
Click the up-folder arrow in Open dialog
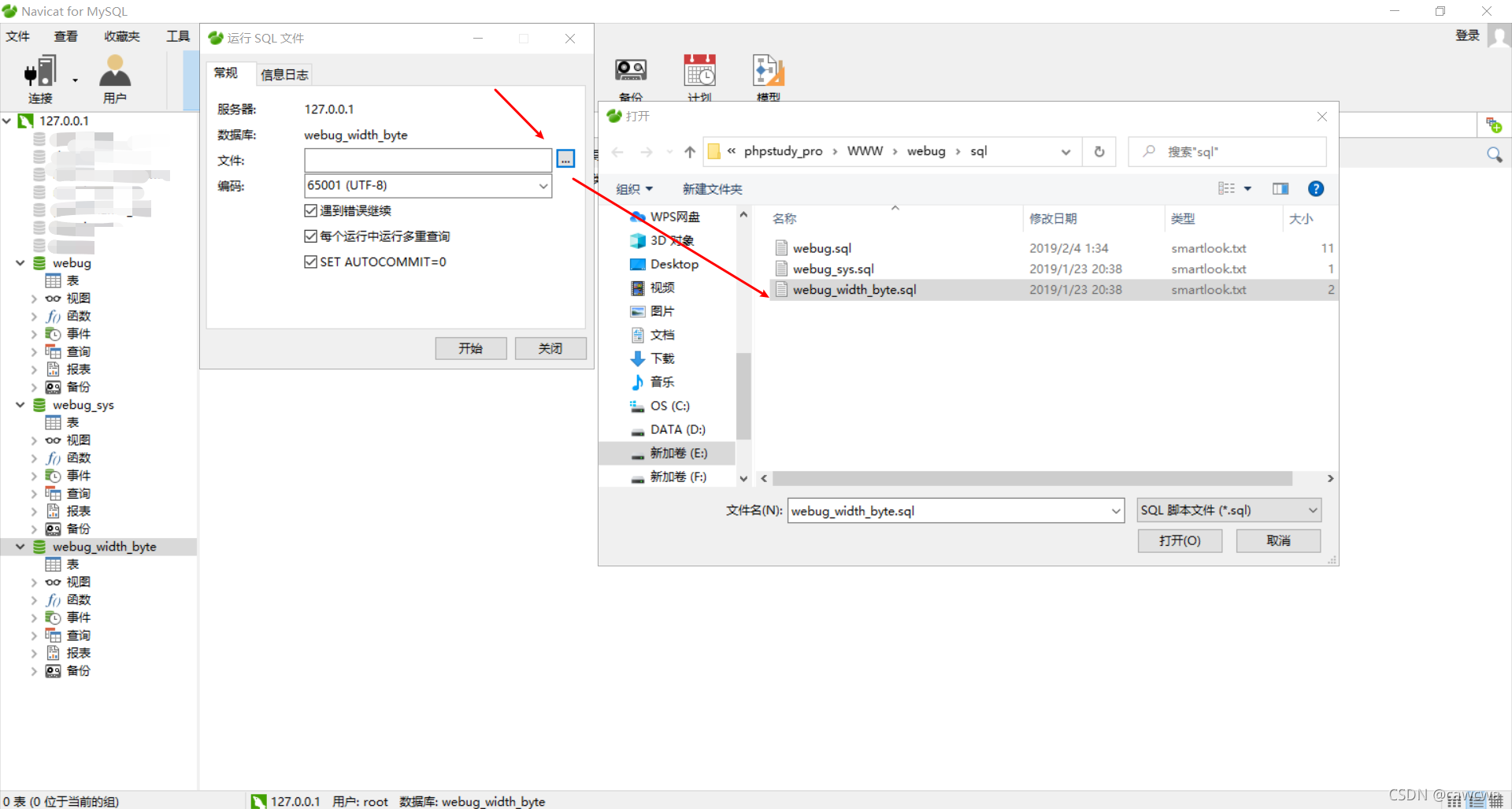point(690,151)
